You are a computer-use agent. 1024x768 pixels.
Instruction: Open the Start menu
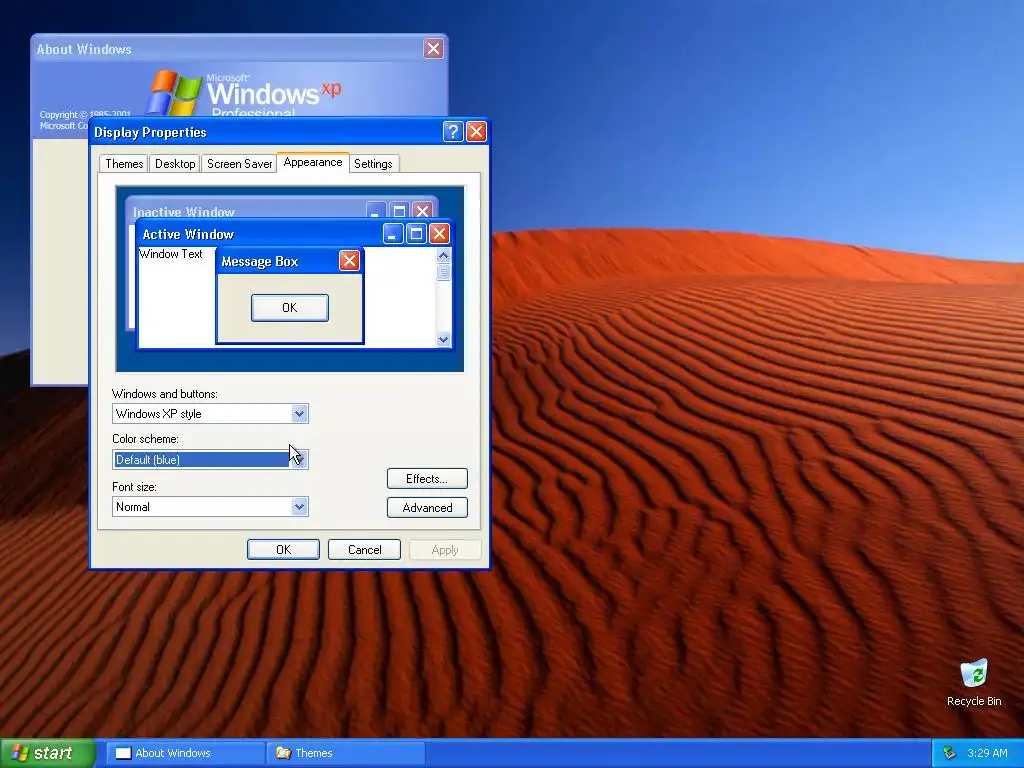(x=48, y=753)
